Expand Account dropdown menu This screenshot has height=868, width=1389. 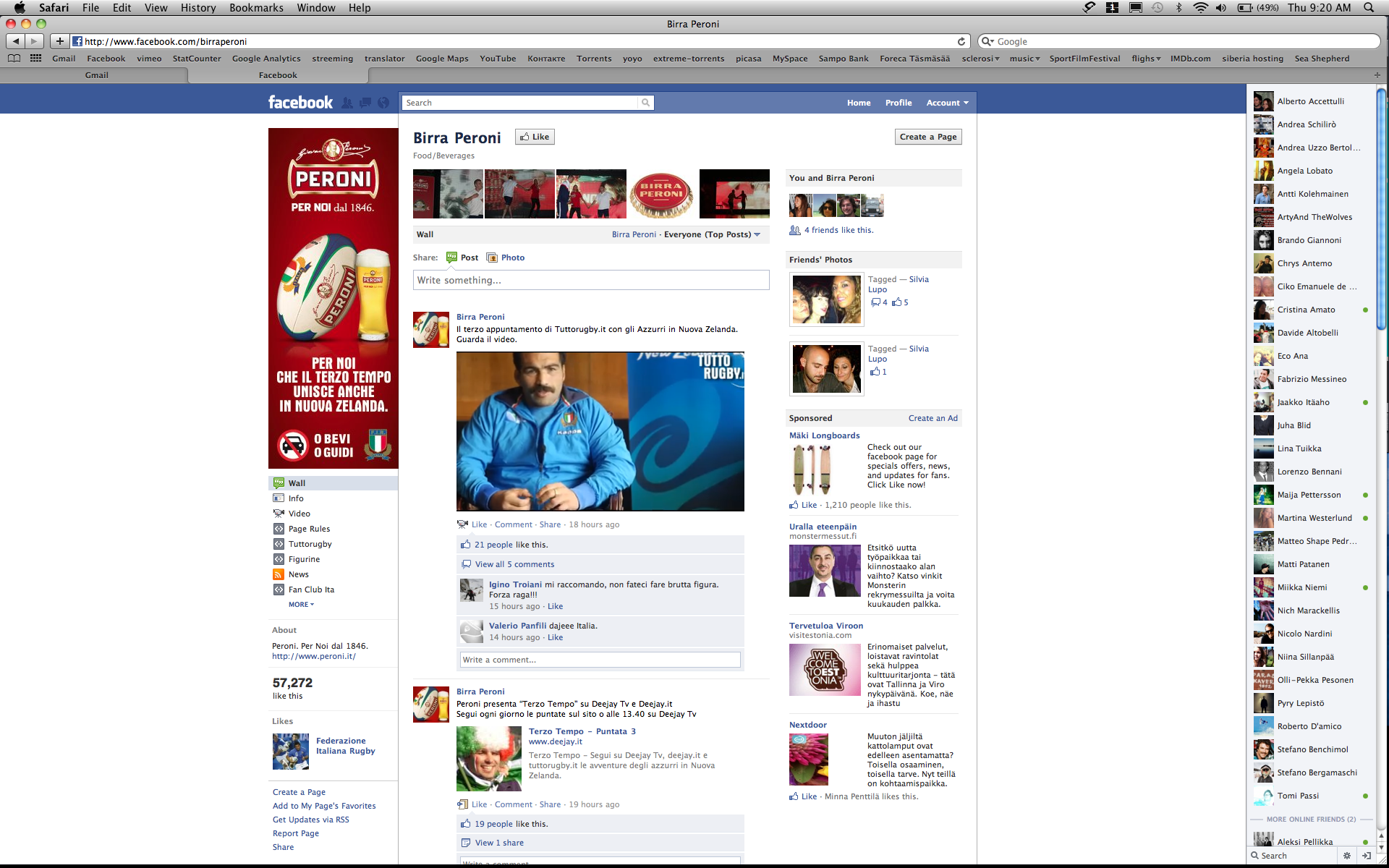(947, 103)
